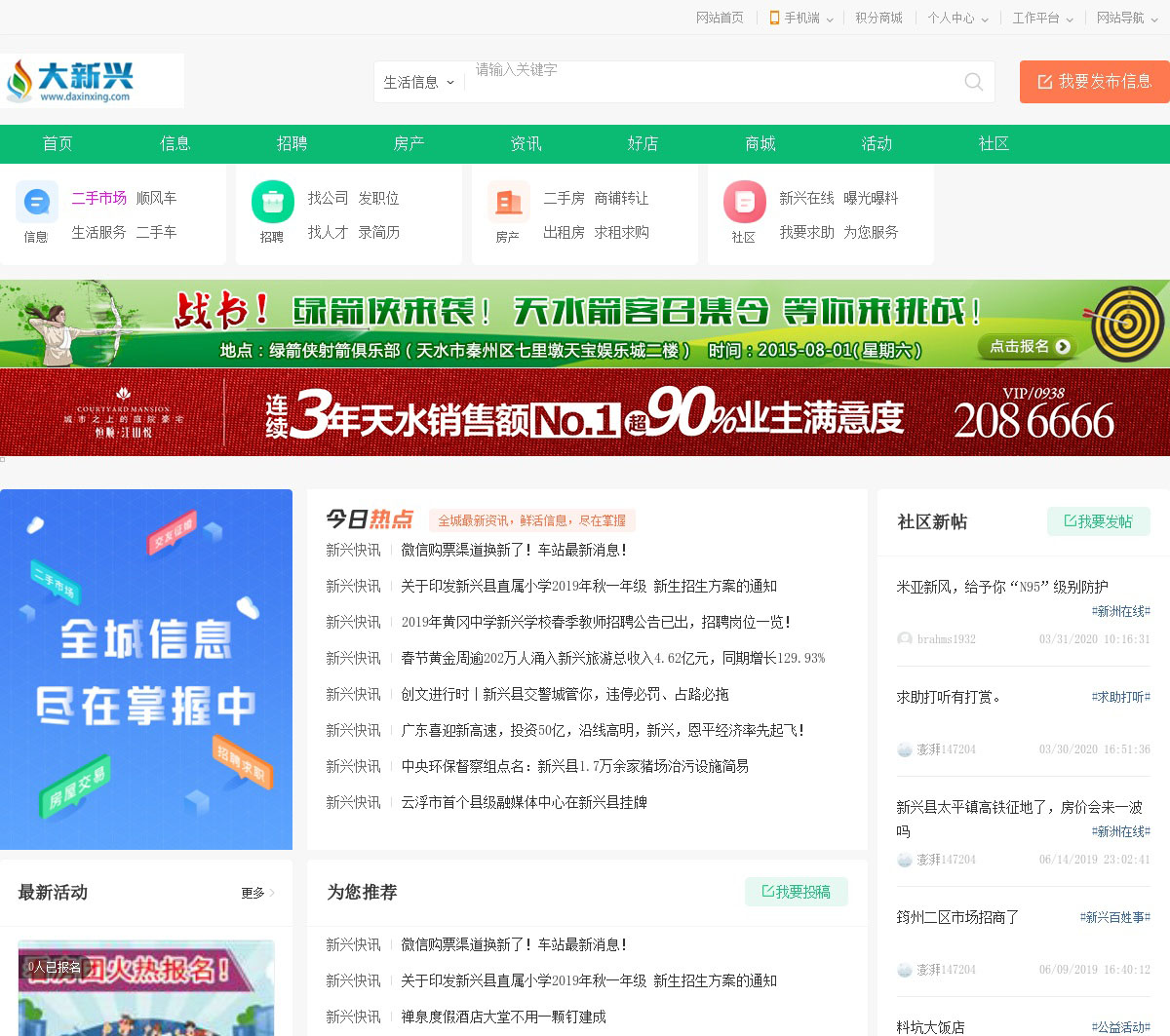Go to the 首页 nav tab
This screenshot has height=1036, width=1170.
click(58, 143)
